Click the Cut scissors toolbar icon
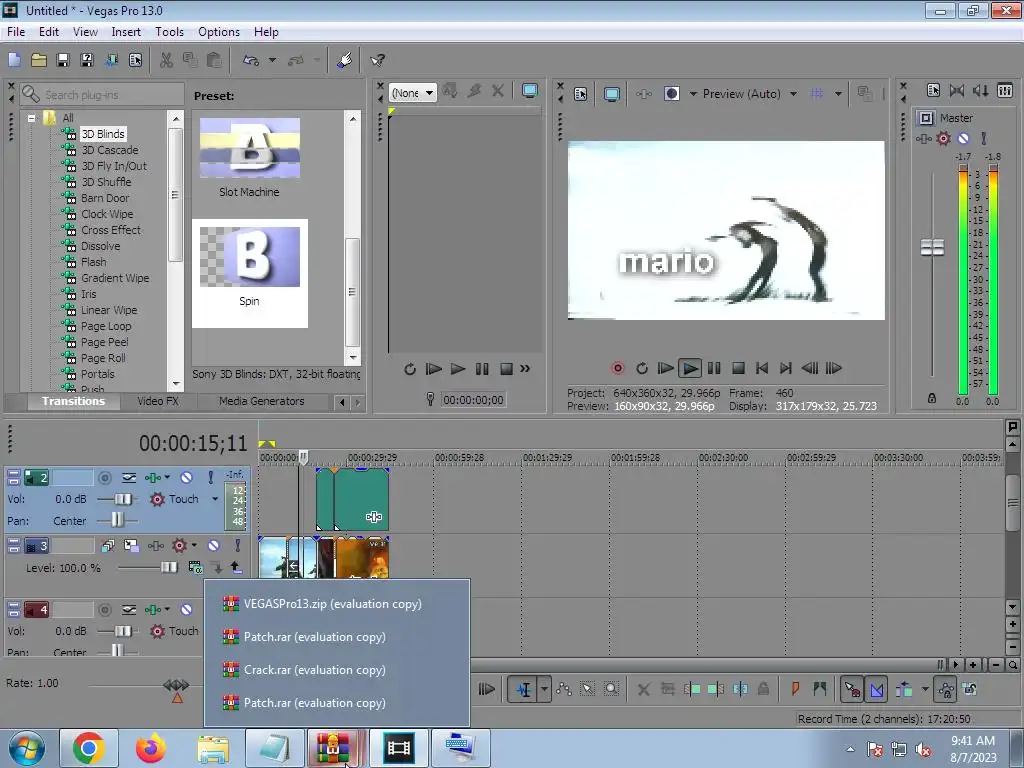 [x=167, y=60]
